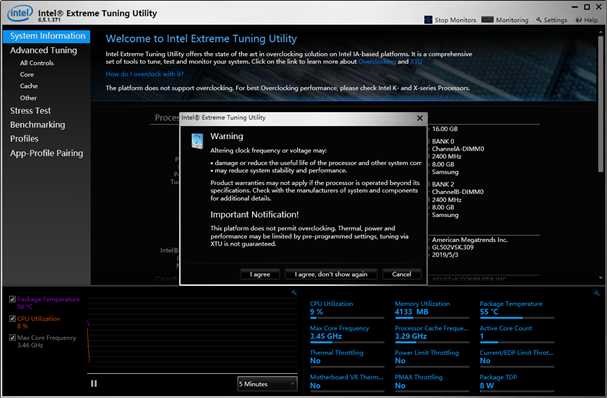Select the System Information section
This screenshot has height=398, width=607.
click(47, 36)
